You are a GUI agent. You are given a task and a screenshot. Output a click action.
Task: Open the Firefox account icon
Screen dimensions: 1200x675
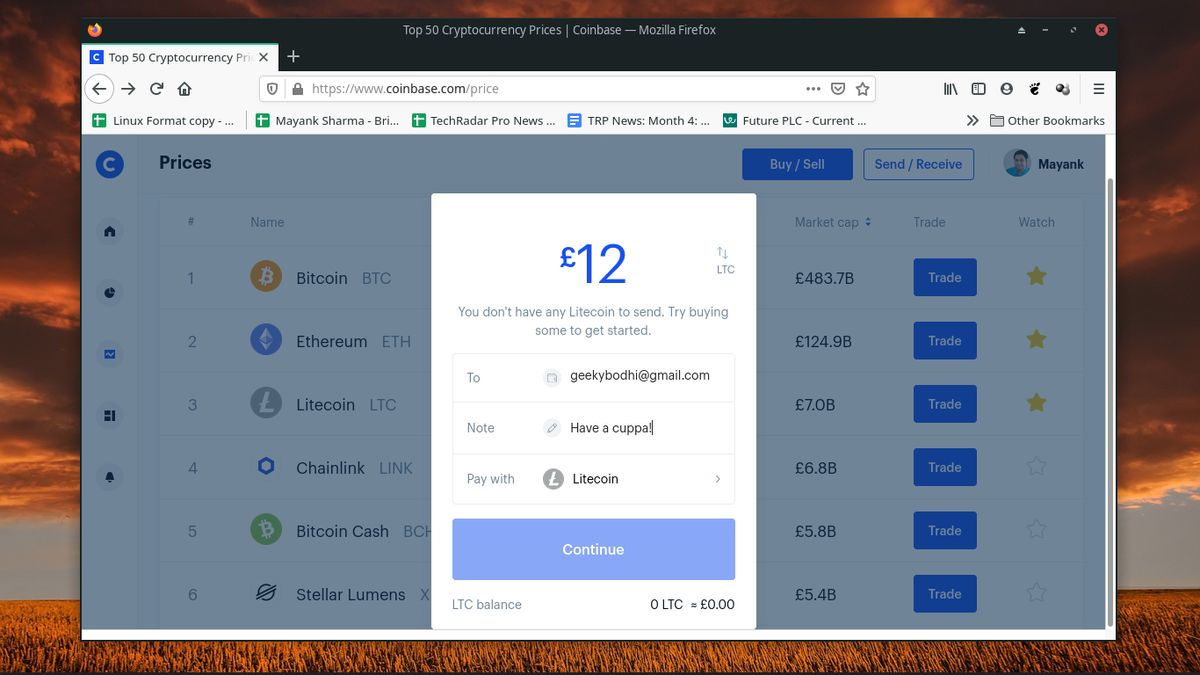click(1006, 88)
